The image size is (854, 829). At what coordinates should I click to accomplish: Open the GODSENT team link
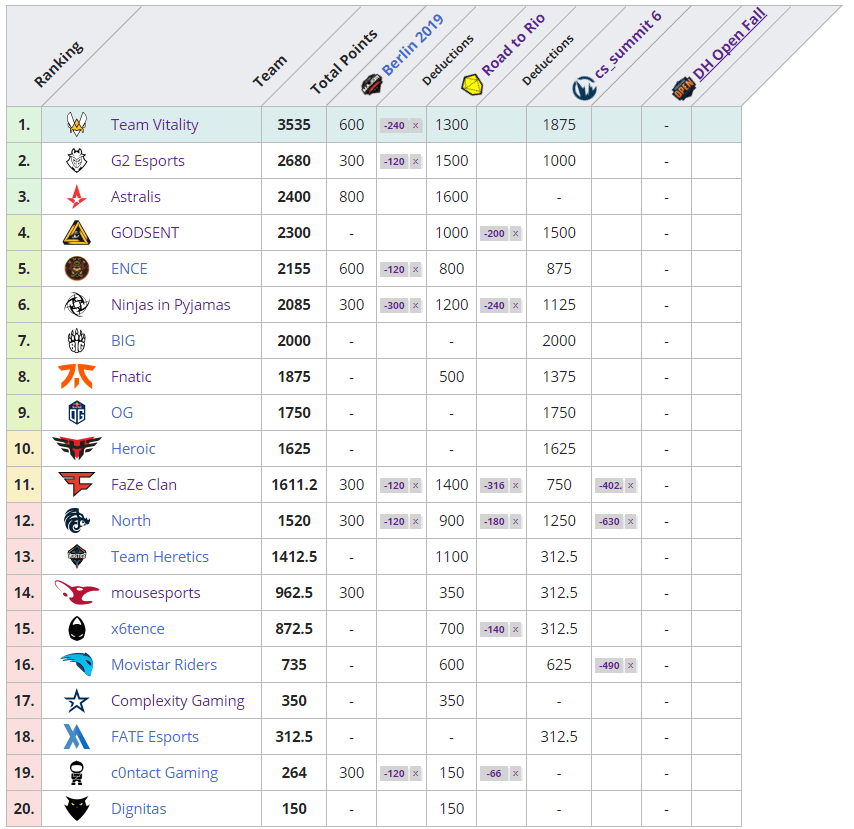point(145,233)
